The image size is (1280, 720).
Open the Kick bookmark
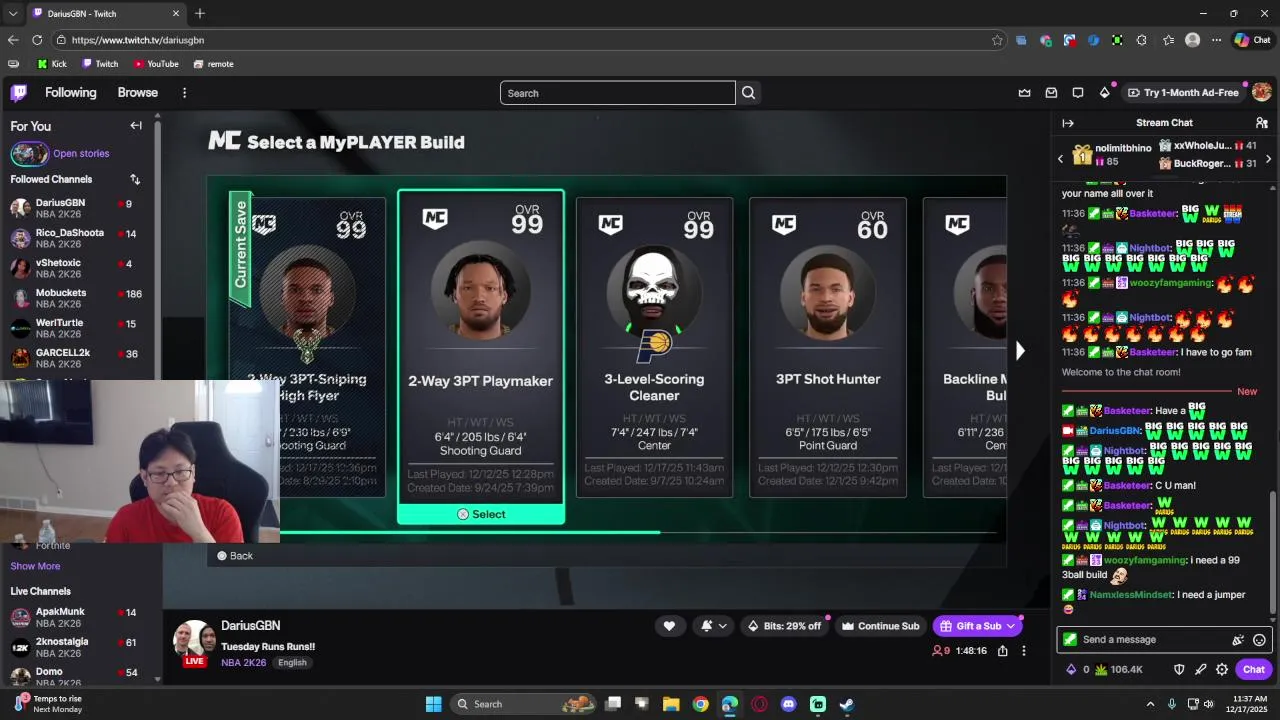[x=51, y=64]
